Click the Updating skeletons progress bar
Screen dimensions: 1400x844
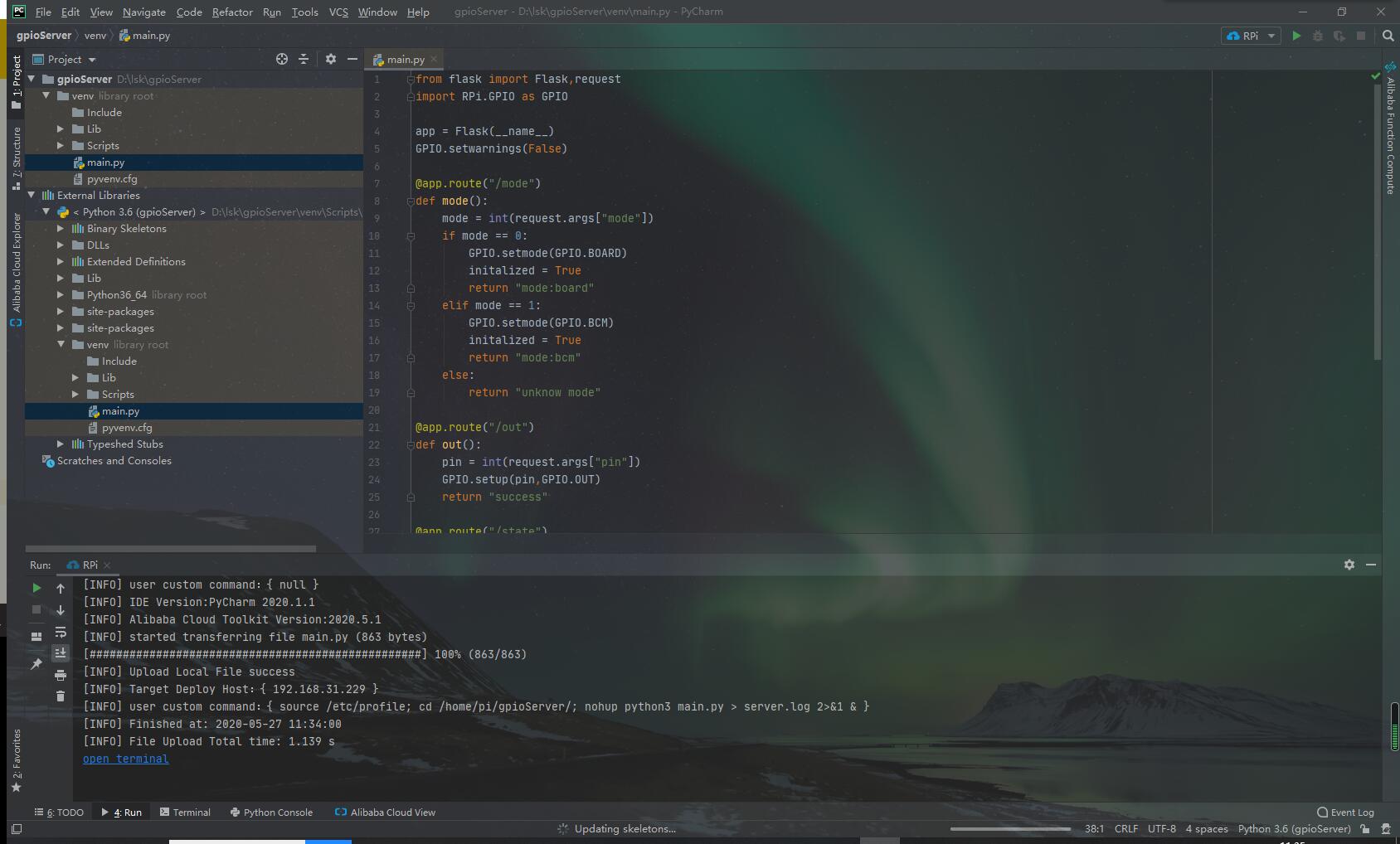[x=1010, y=829]
